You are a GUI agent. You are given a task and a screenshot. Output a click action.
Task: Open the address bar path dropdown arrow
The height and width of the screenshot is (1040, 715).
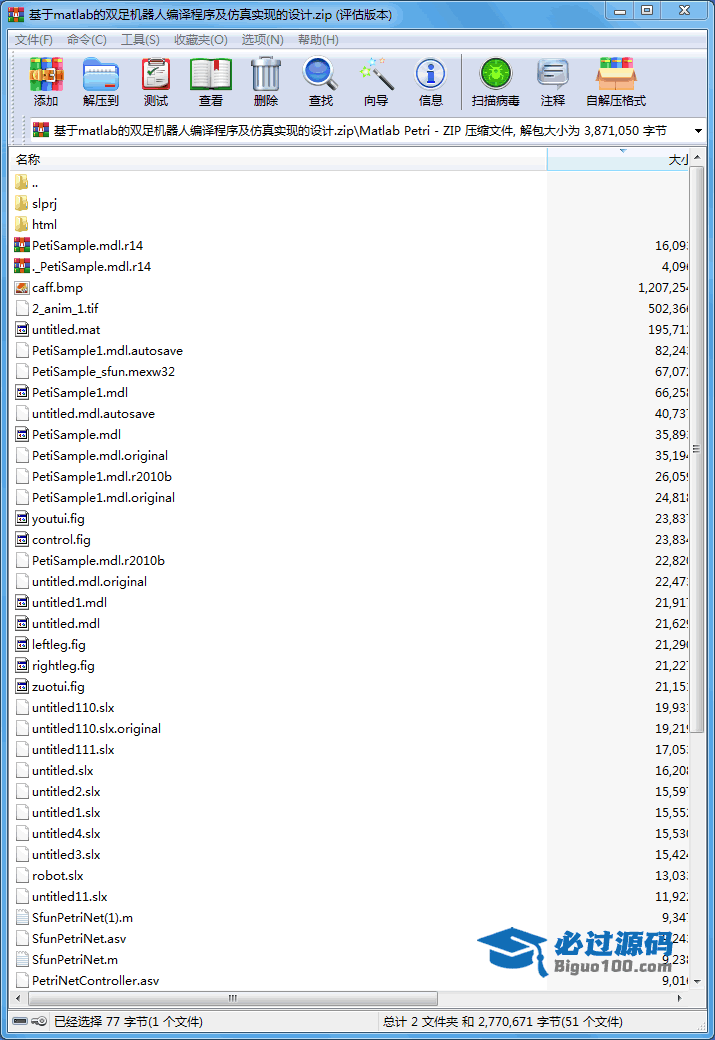pyautogui.click(x=698, y=131)
